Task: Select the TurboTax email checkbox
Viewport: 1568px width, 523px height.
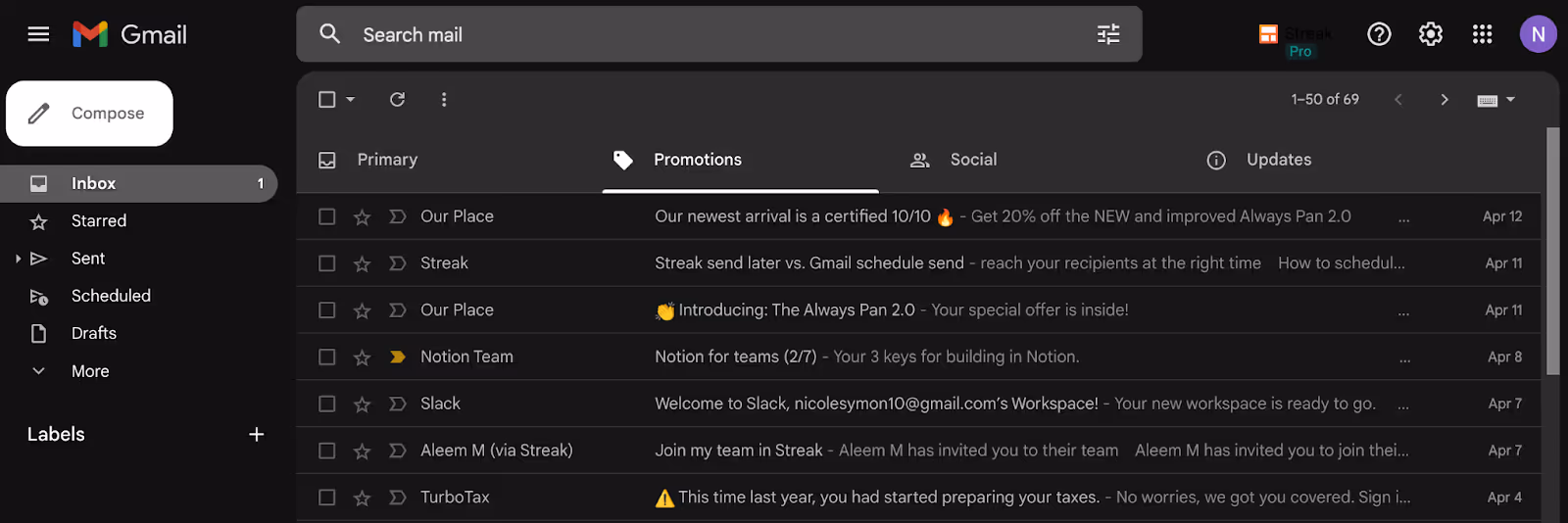Action: tap(327, 498)
